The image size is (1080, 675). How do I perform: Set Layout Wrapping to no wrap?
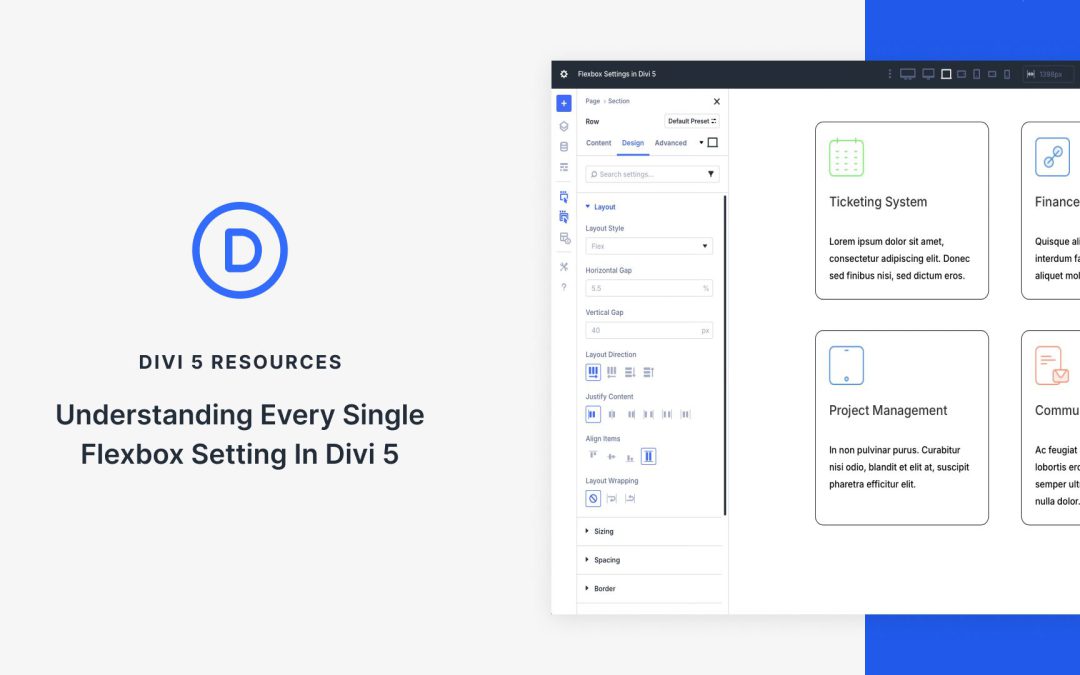click(593, 499)
